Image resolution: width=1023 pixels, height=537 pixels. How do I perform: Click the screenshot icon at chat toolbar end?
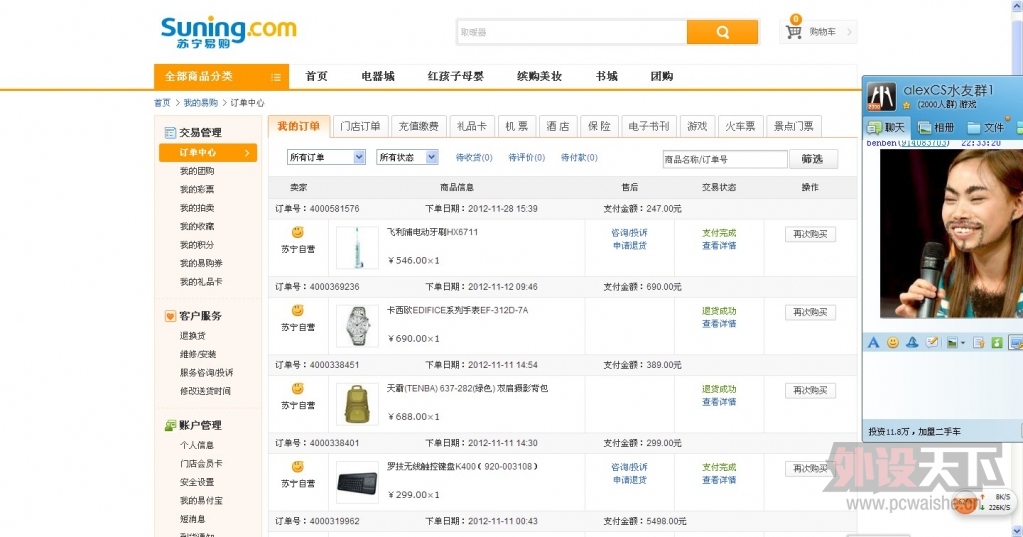[1016, 343]
